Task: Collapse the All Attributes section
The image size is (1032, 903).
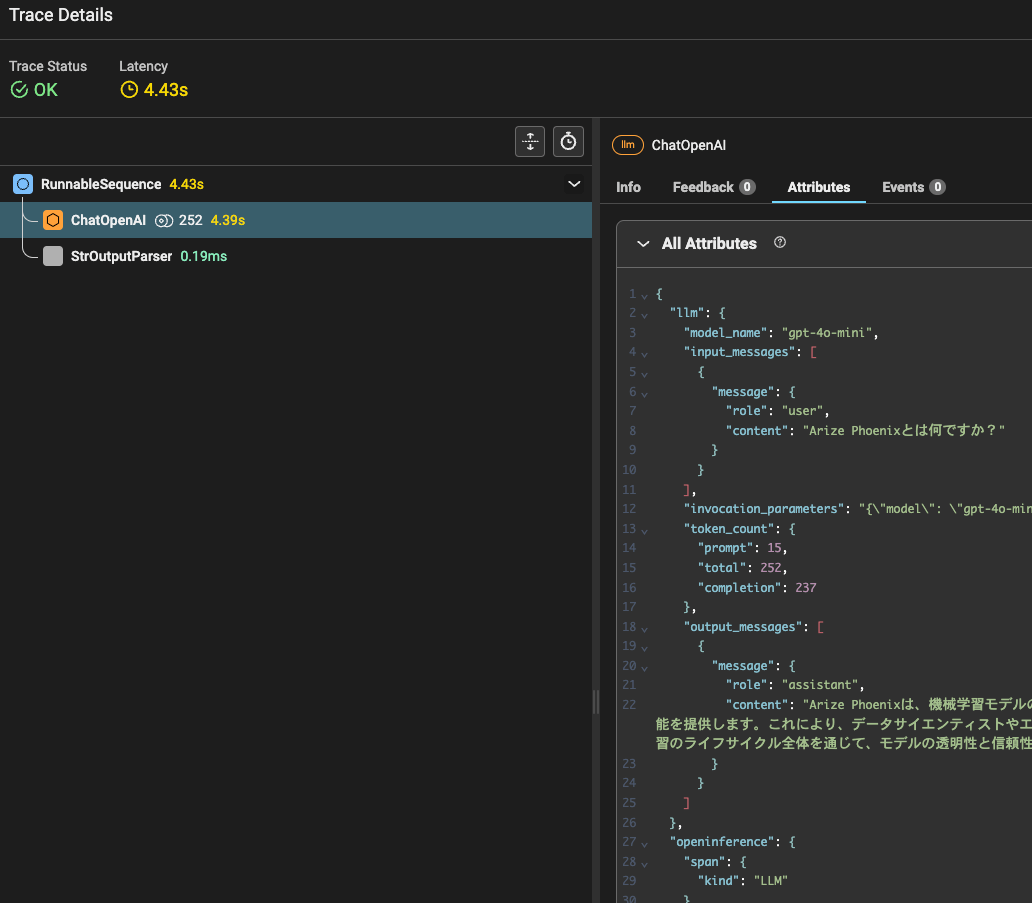Action: [642, 244]
